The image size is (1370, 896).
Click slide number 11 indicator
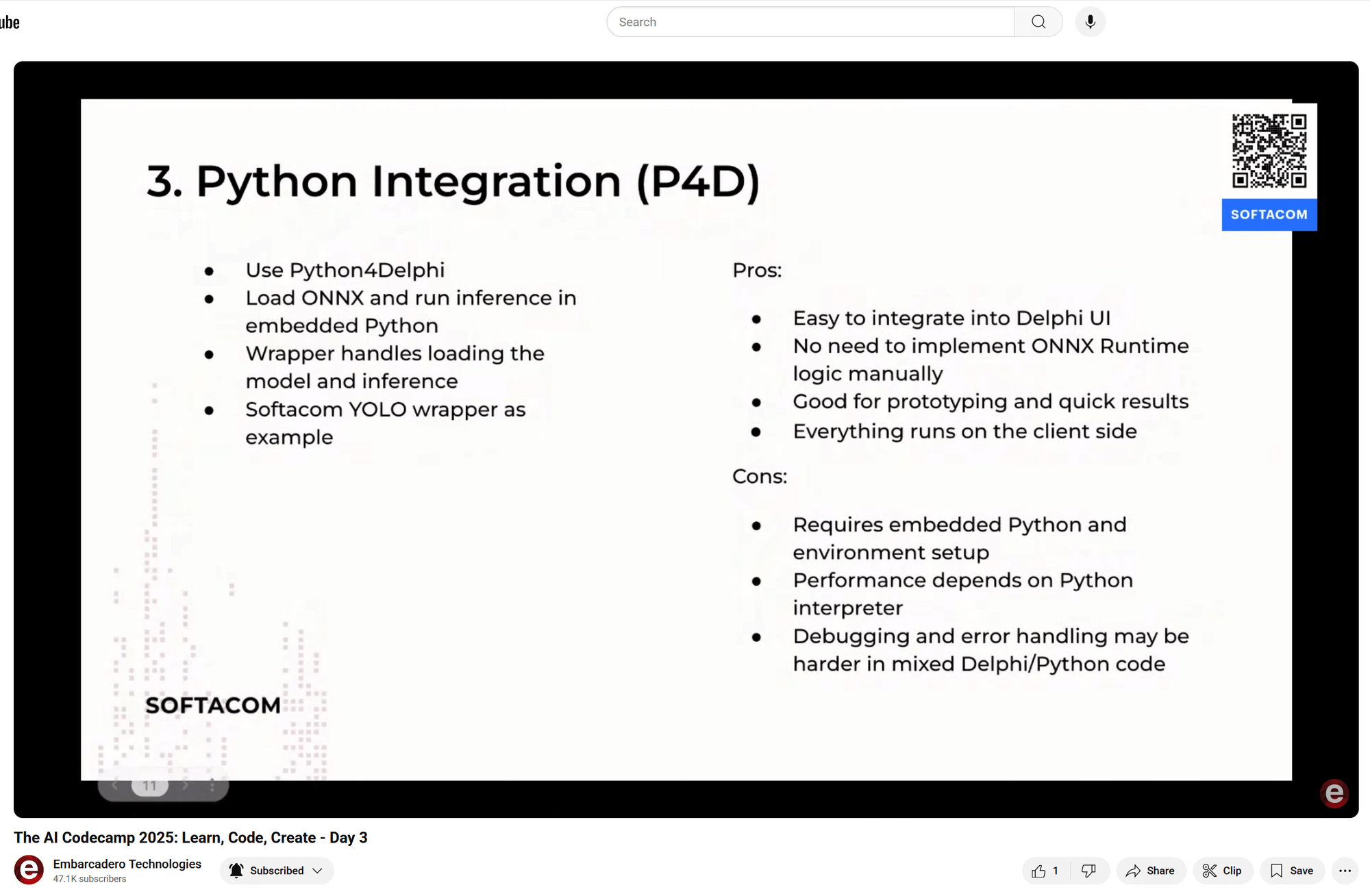click(x=150, y=786)
